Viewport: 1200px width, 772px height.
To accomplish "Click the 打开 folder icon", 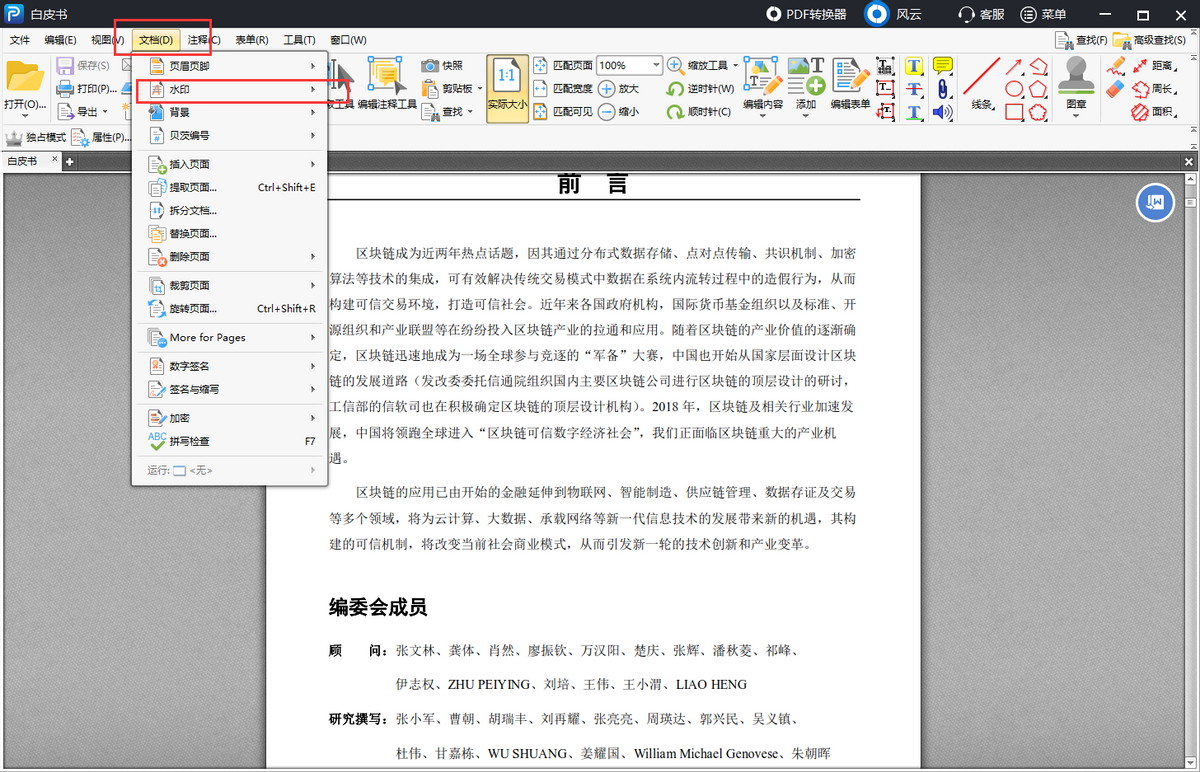I will [x=25, y=76].
